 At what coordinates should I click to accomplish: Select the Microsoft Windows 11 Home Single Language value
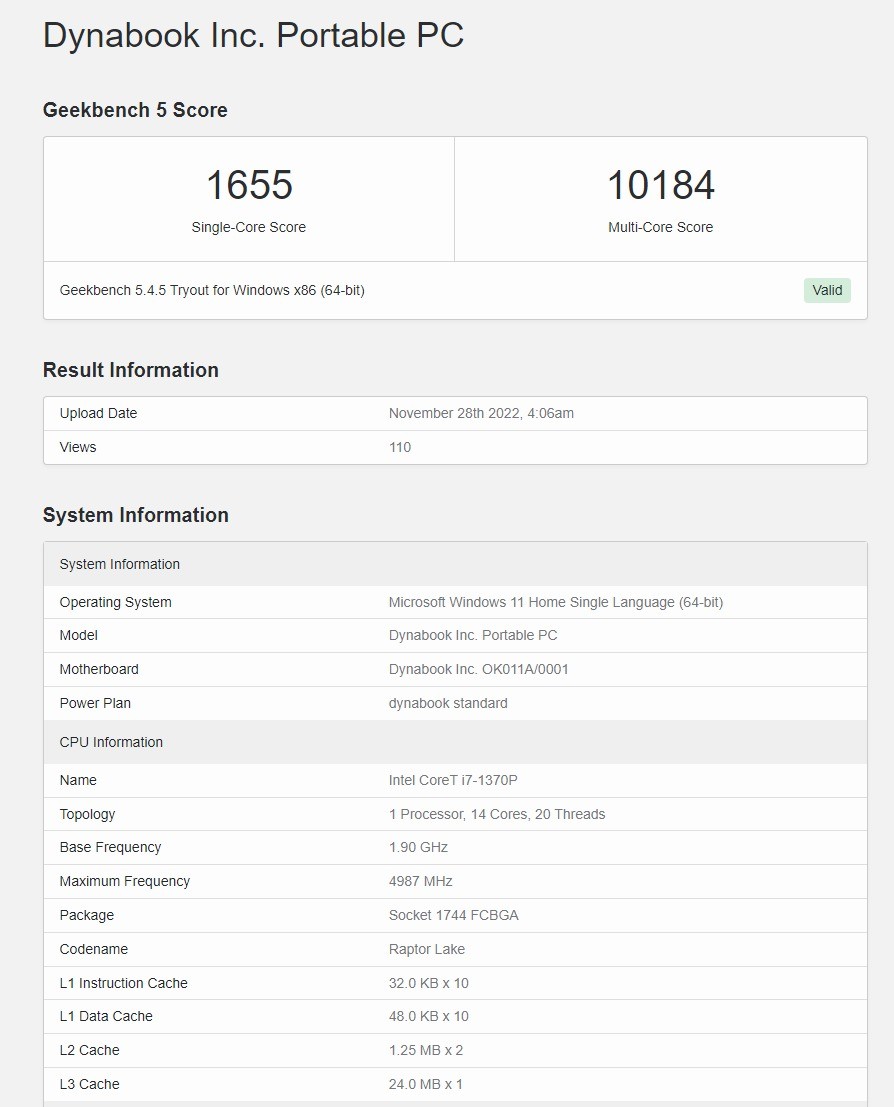(556, 602)
